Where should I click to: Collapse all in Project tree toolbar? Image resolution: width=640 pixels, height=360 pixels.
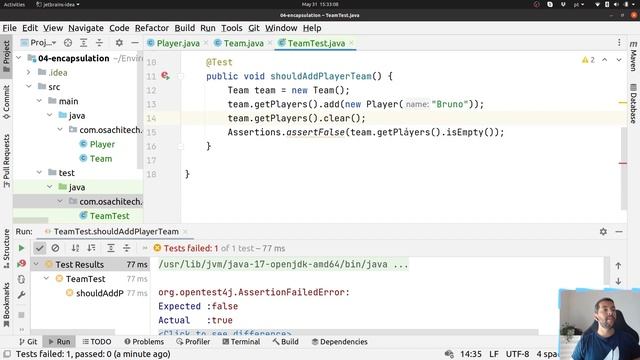[x=99, y=42]
